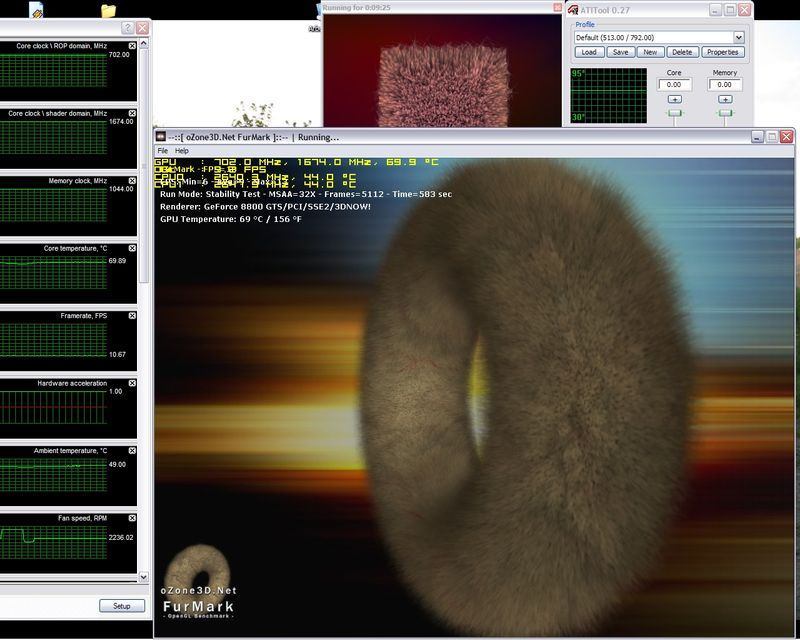
Task: Close the Framerate FPS graph
Action: click(x=132, y=315)
